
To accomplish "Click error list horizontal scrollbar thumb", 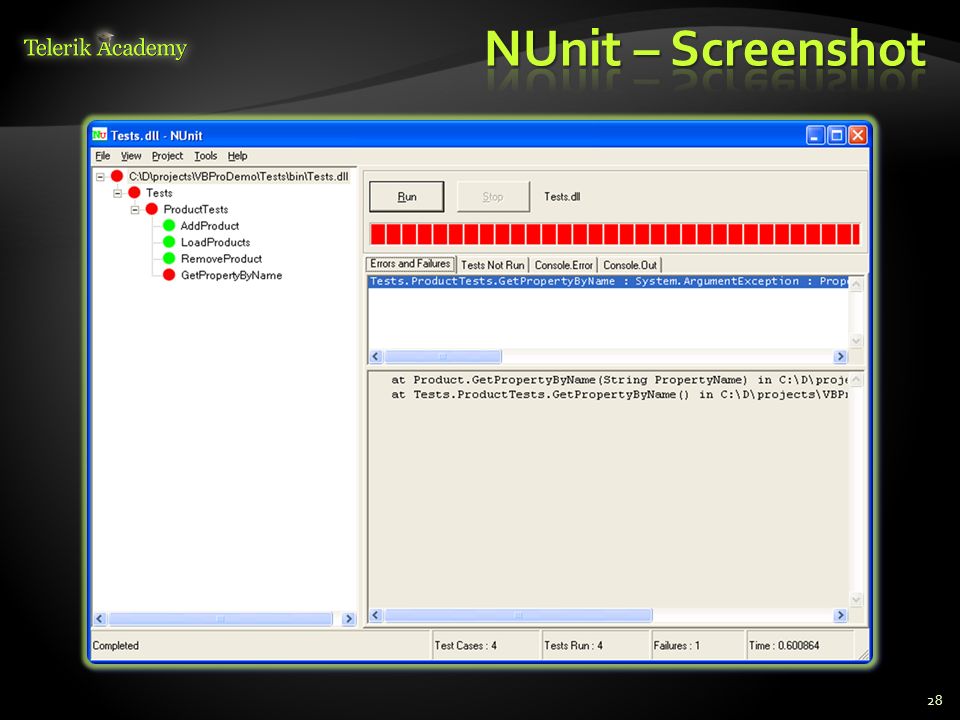I will point(443,356).
